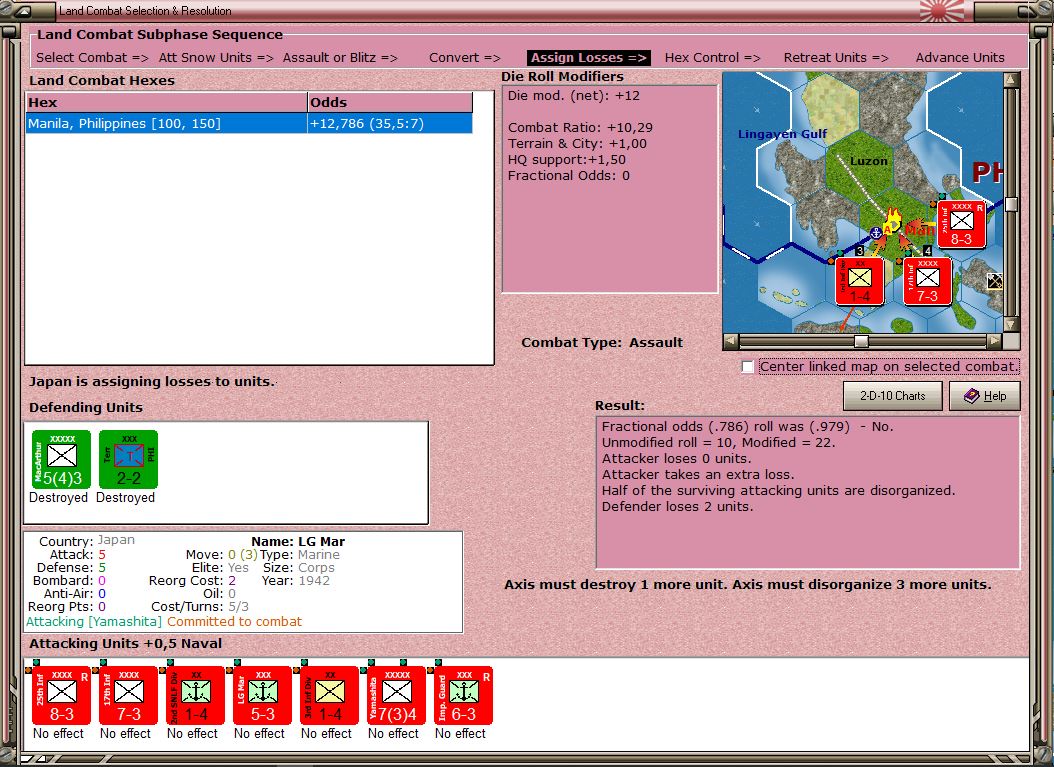This screenshot has width=1054, height=767.
Task: Click the Lingayen Gulf map label
Action: [x=782, y=134]
